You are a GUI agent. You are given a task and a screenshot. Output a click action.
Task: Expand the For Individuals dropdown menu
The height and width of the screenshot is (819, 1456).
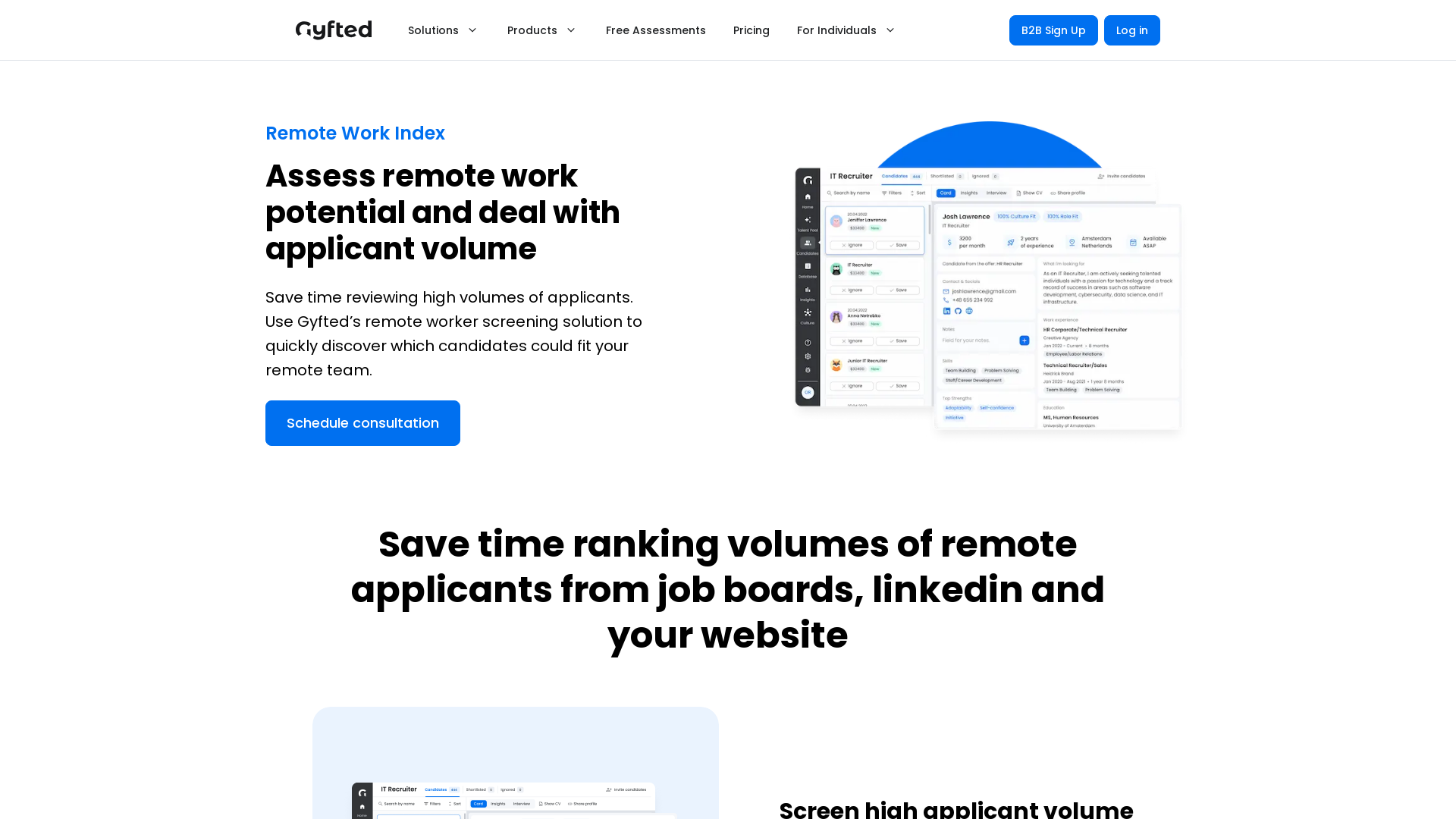(x=845, y=30)
